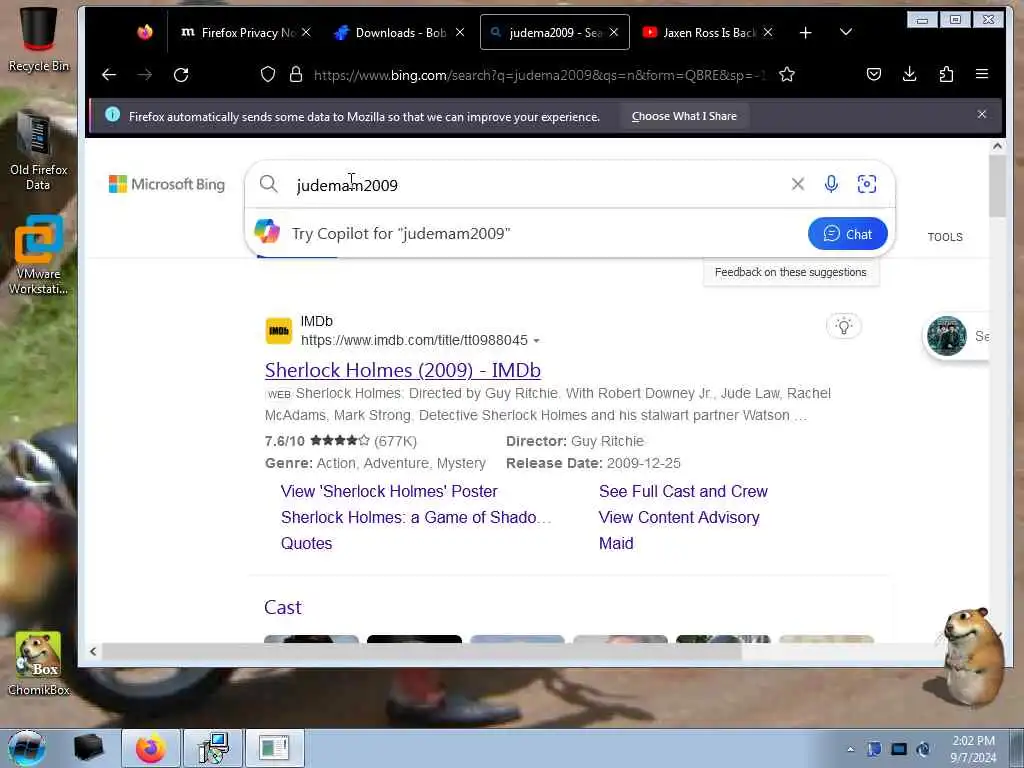Click Microsoft Bing logo

point(167,184)
